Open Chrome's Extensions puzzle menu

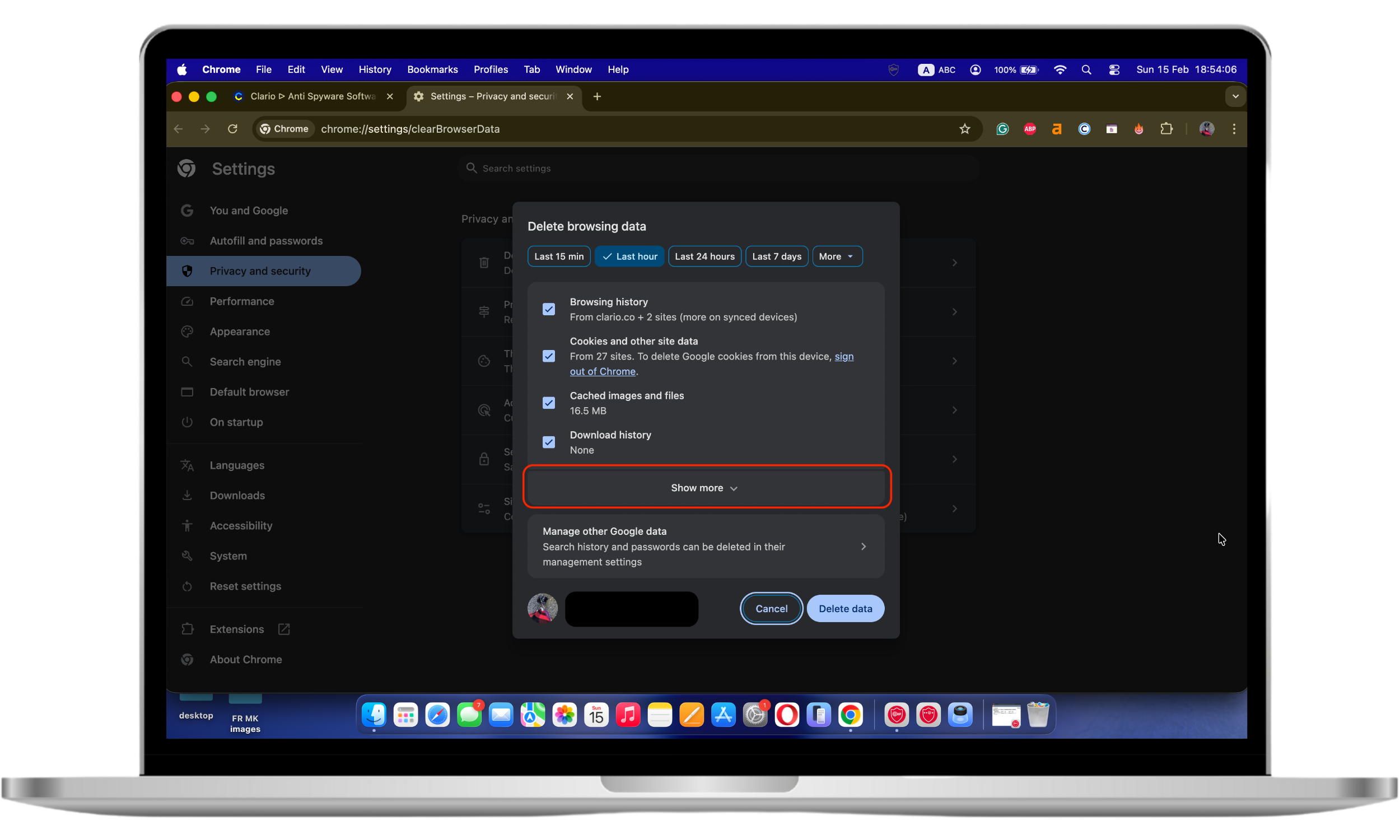tap(1166, 128)
